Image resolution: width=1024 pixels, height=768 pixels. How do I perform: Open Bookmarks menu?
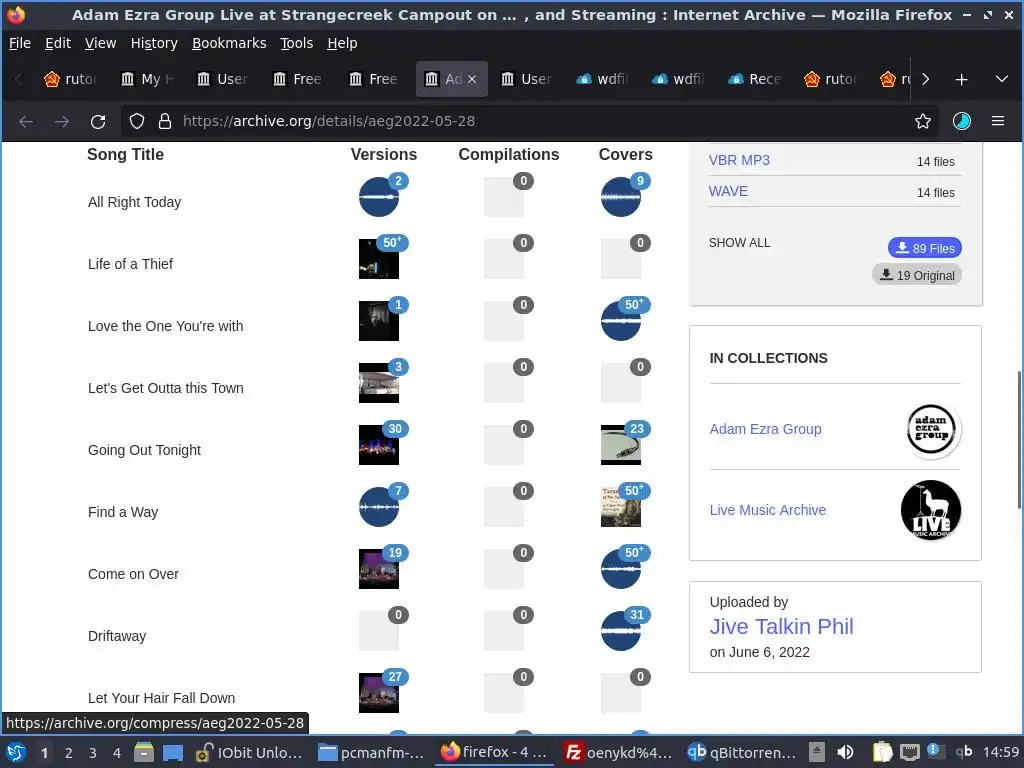click(x=229, y=43)
